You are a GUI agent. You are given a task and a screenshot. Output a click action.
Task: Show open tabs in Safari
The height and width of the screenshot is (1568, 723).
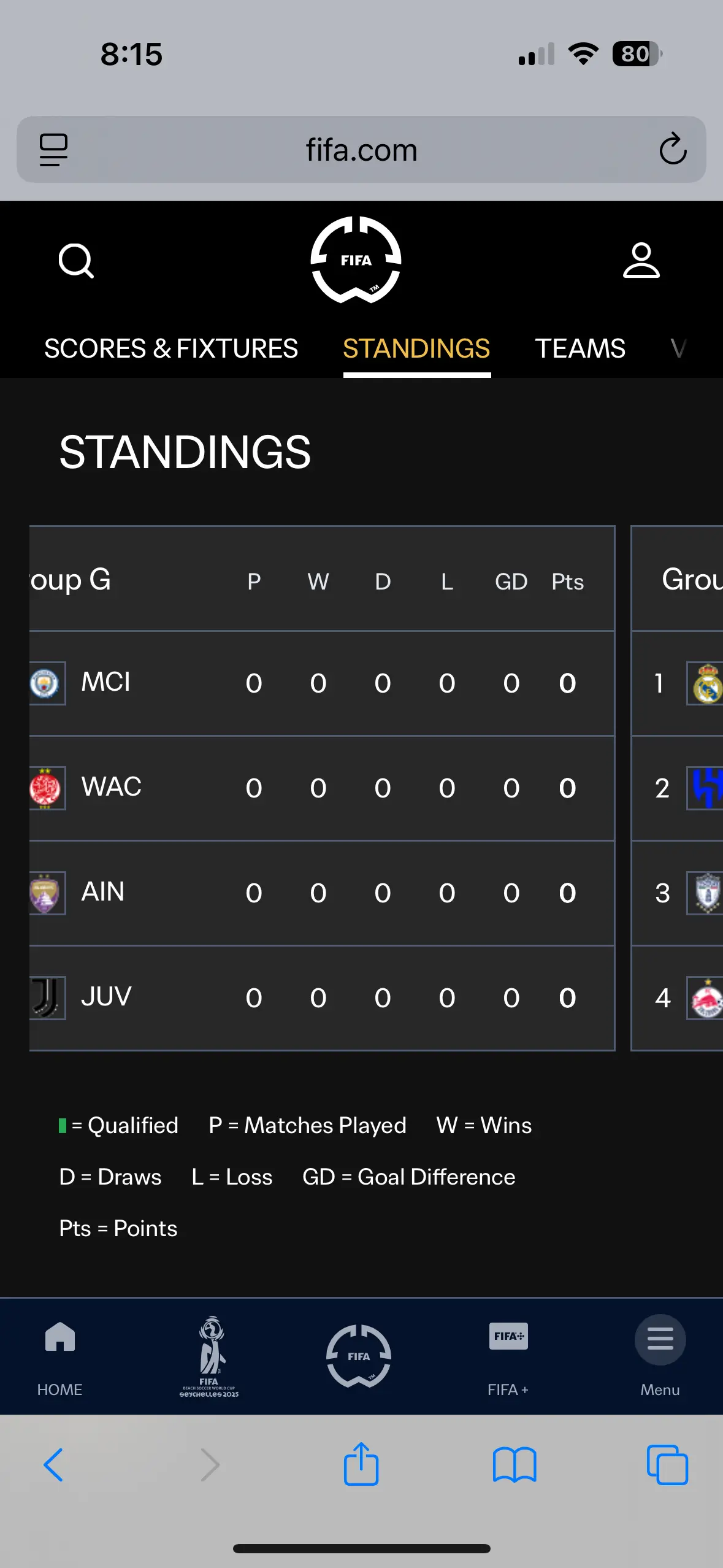pos(667,1465)
